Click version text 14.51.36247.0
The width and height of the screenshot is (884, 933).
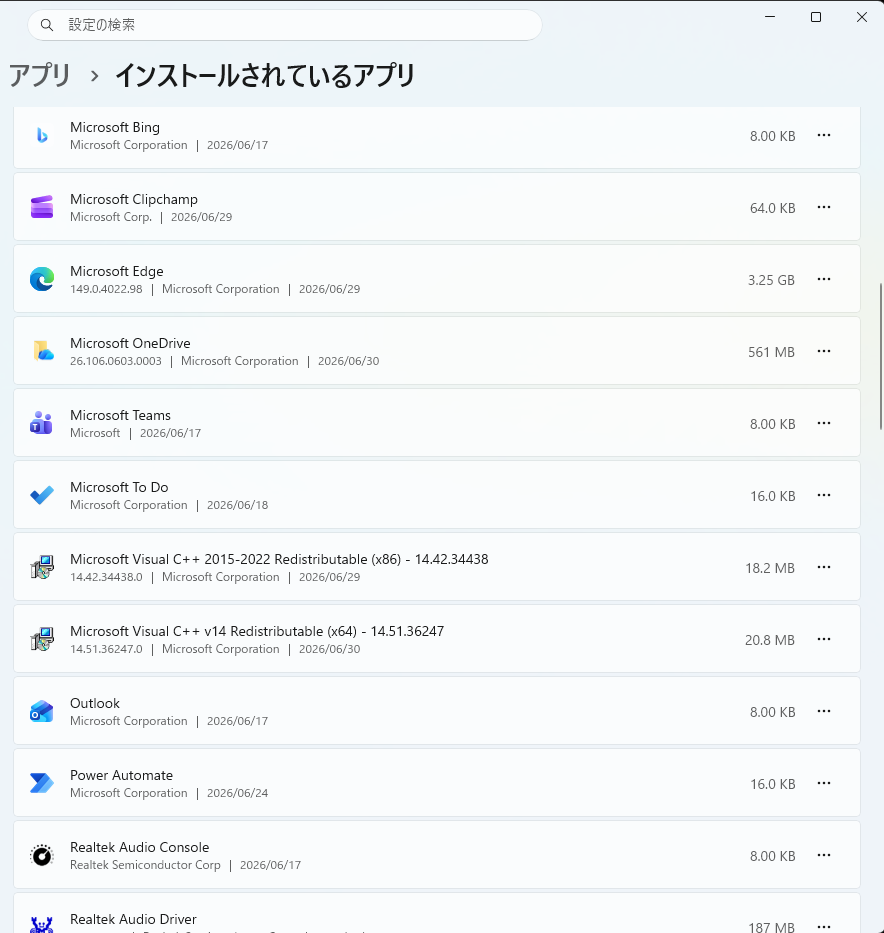(106, 649)
